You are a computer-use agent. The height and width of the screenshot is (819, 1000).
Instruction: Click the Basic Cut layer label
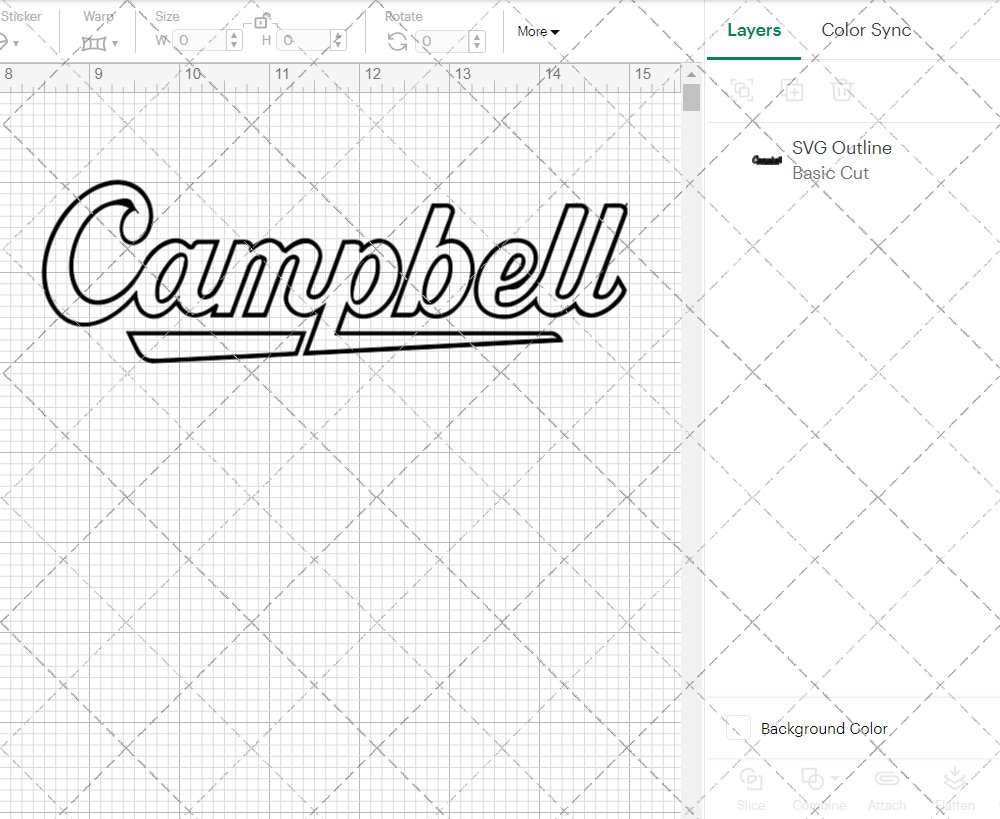(x=831, y=172)
